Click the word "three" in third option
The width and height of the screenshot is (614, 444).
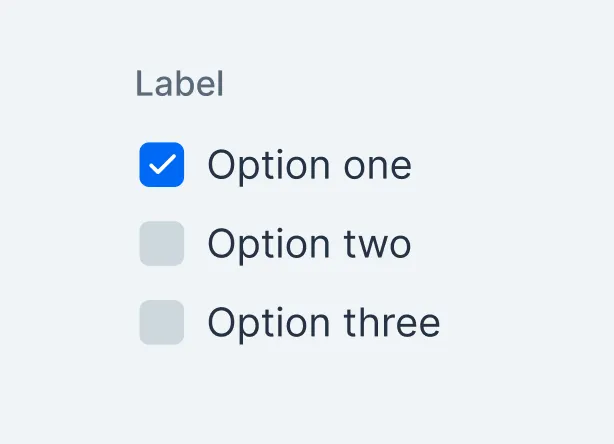[x=392, y=322]
